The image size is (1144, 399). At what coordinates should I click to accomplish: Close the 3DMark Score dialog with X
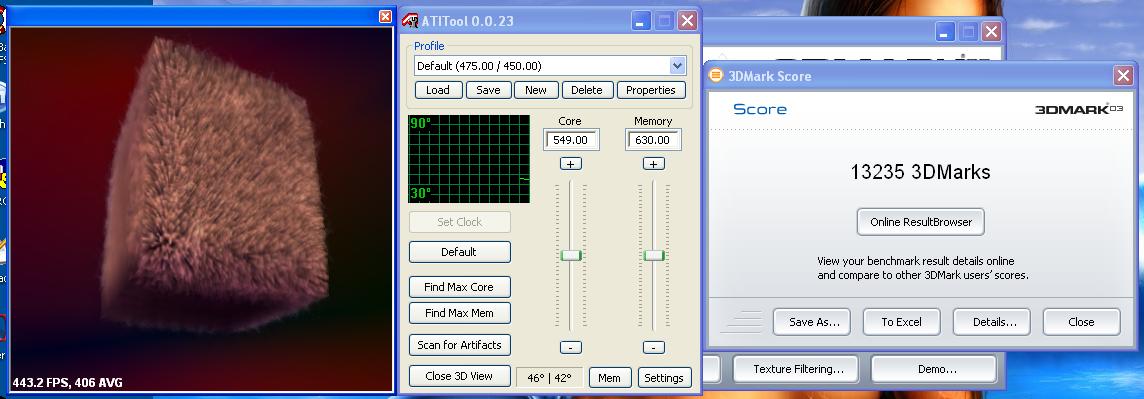(x=1123, y=76)
